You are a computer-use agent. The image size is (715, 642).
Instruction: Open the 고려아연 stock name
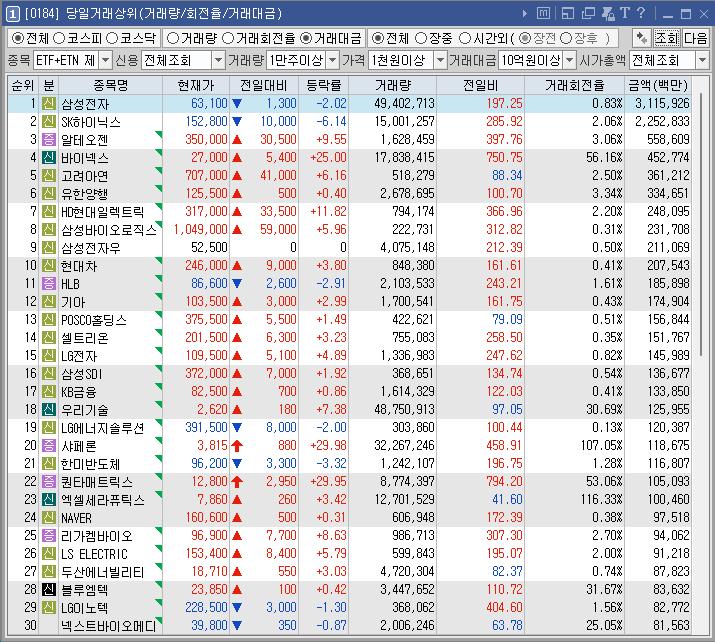(84, 176)
